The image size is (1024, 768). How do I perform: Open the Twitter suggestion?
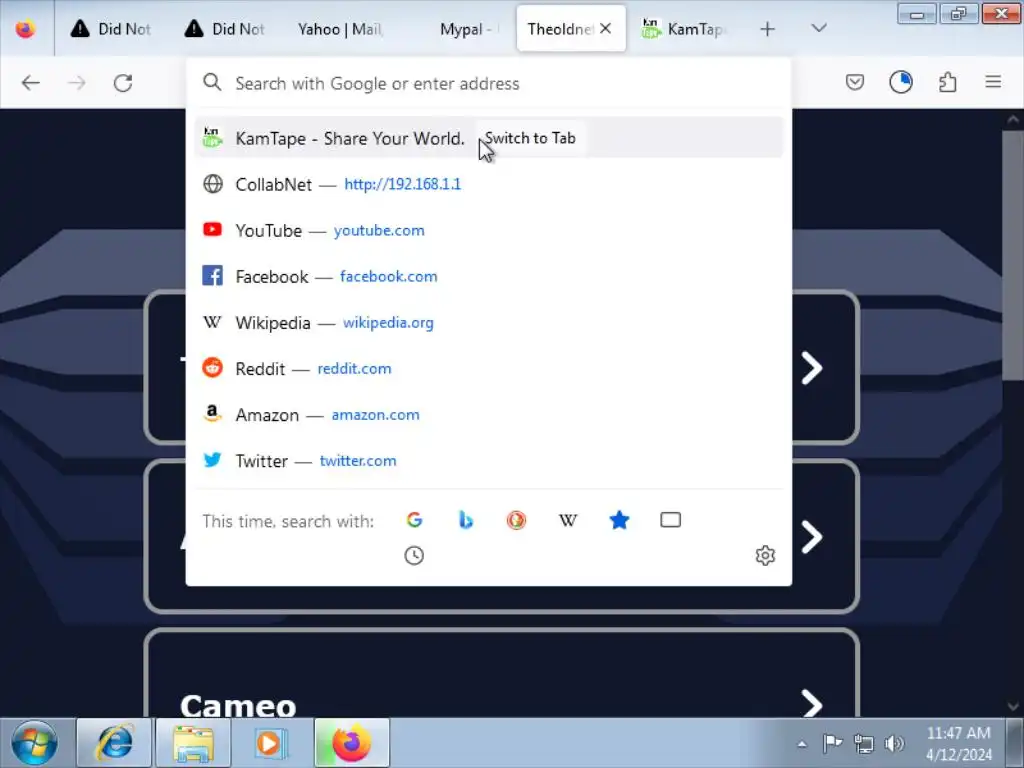click(x=488, y=460)
